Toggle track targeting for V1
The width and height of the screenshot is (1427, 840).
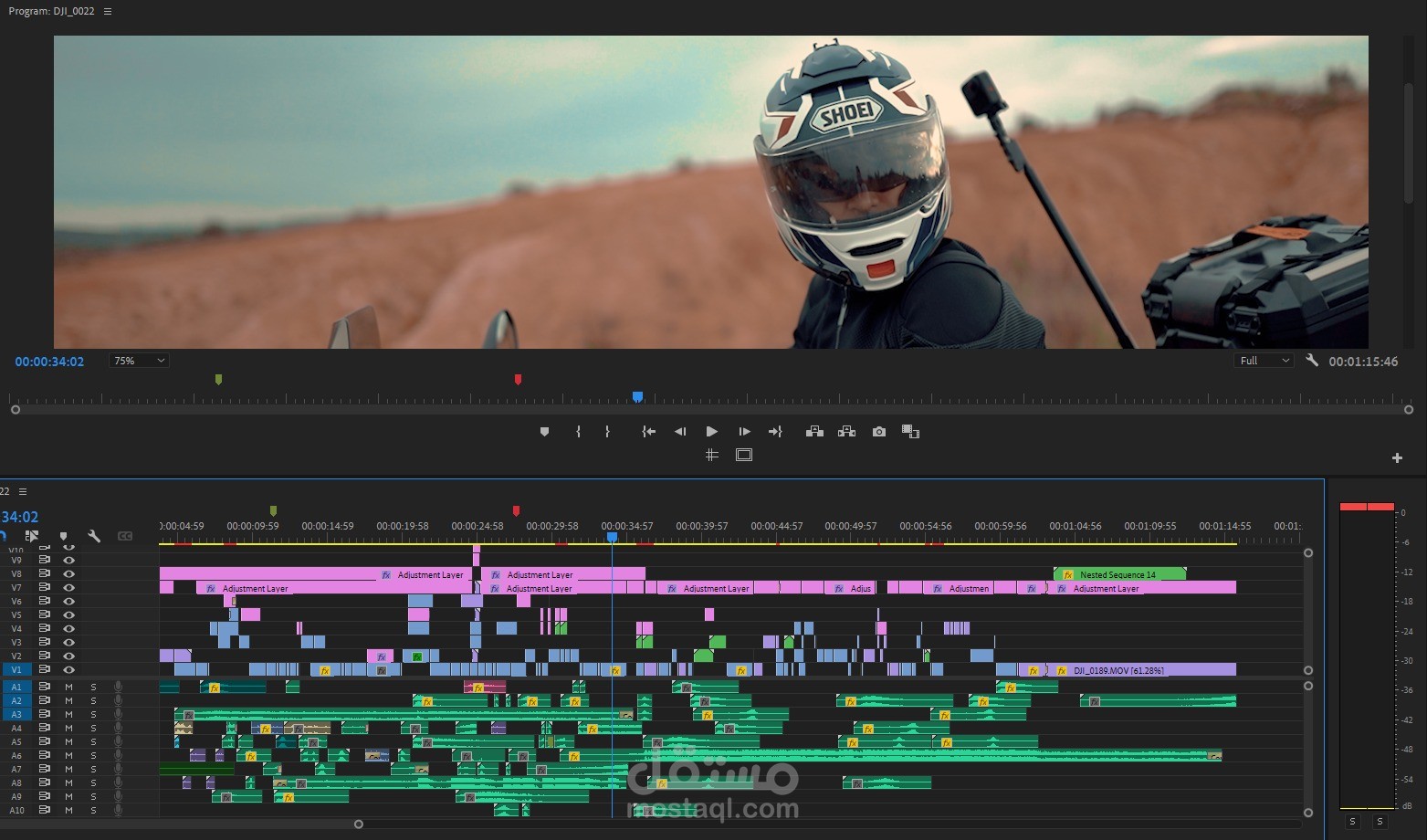(x=16, y=670)
